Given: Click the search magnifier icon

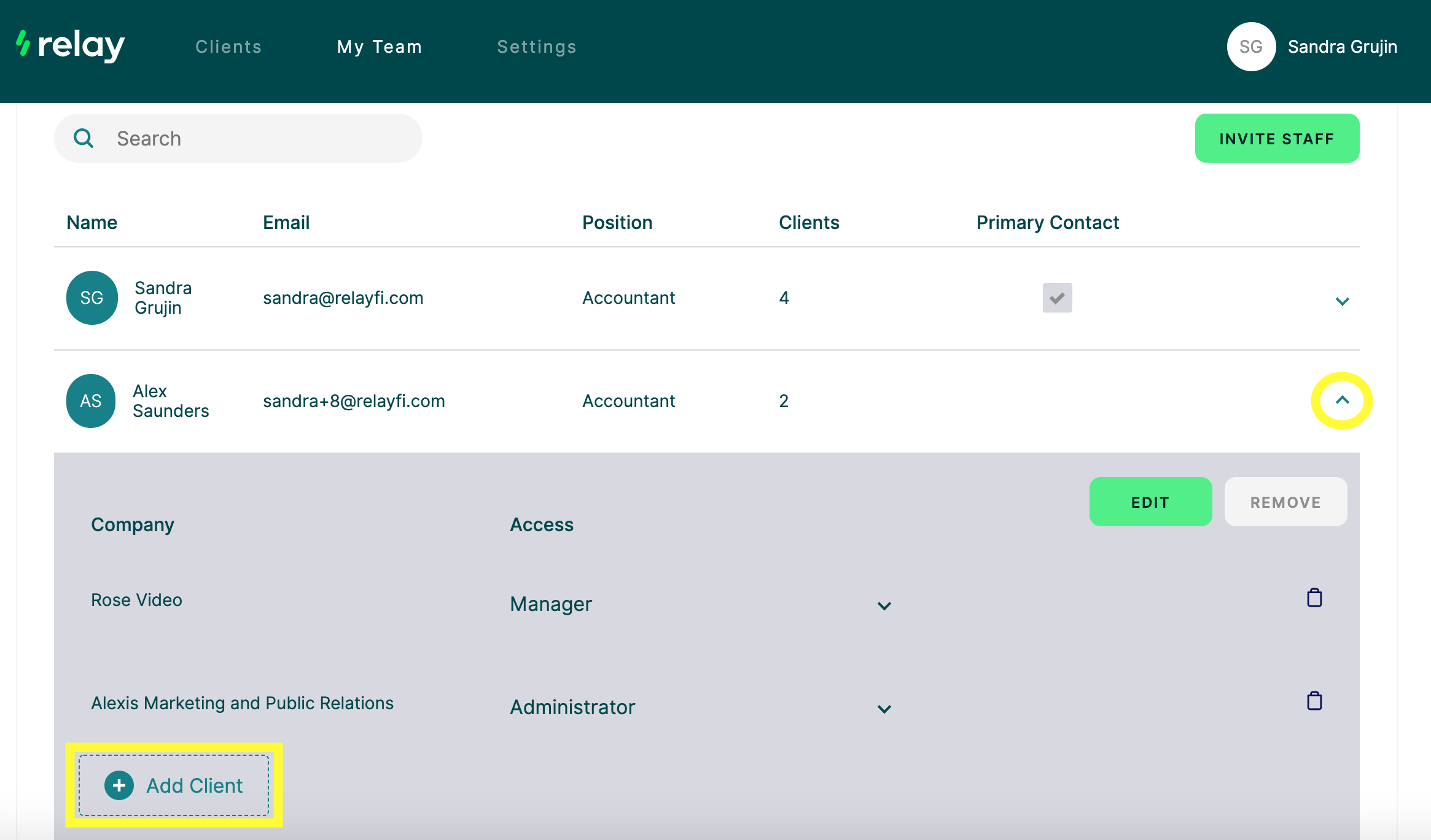Looking at the screenshot, I should click(84, 138).
